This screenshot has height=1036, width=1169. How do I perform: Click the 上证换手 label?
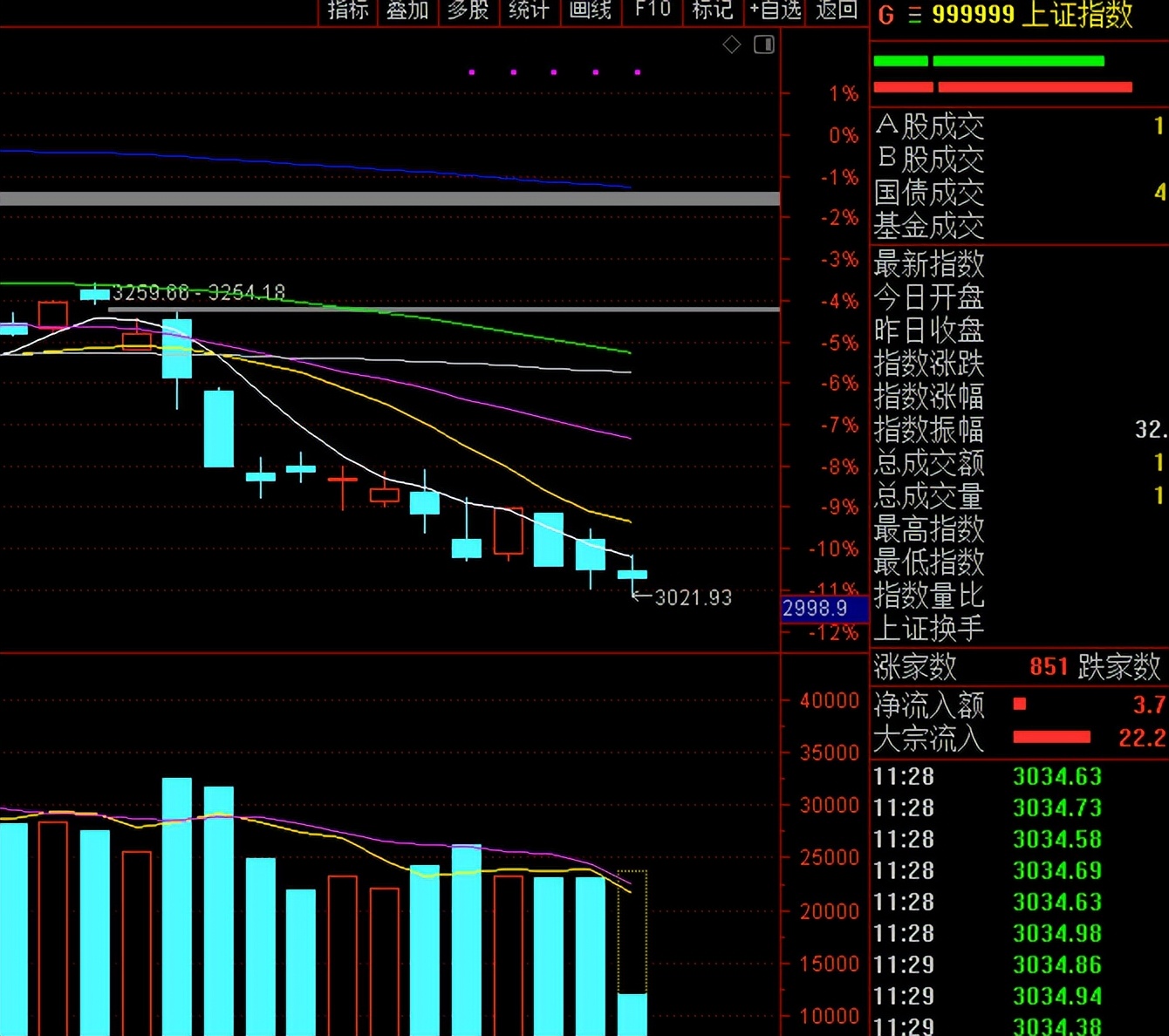pos(929,629)
